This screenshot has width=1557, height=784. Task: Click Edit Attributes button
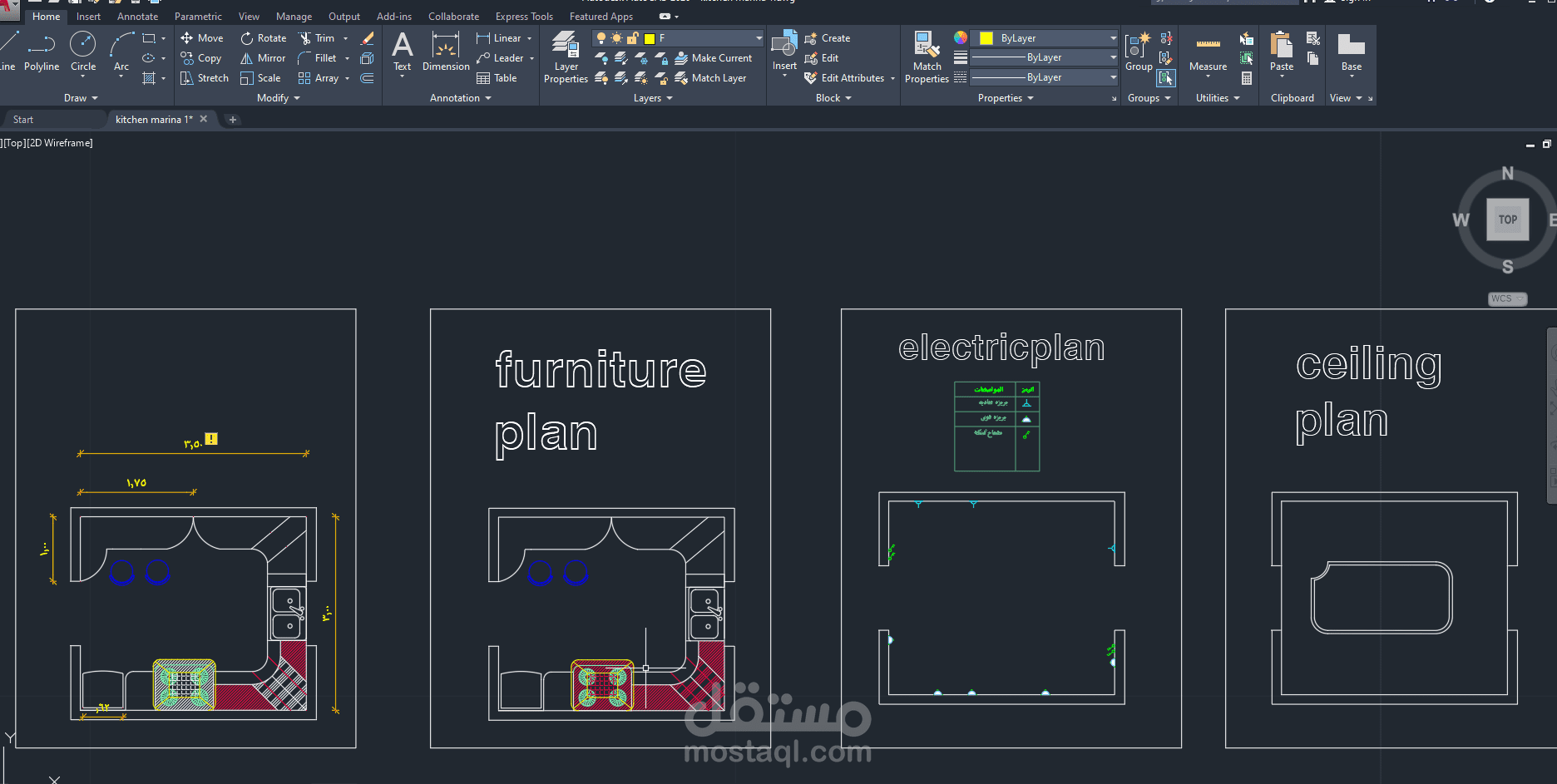coord(844,78)
